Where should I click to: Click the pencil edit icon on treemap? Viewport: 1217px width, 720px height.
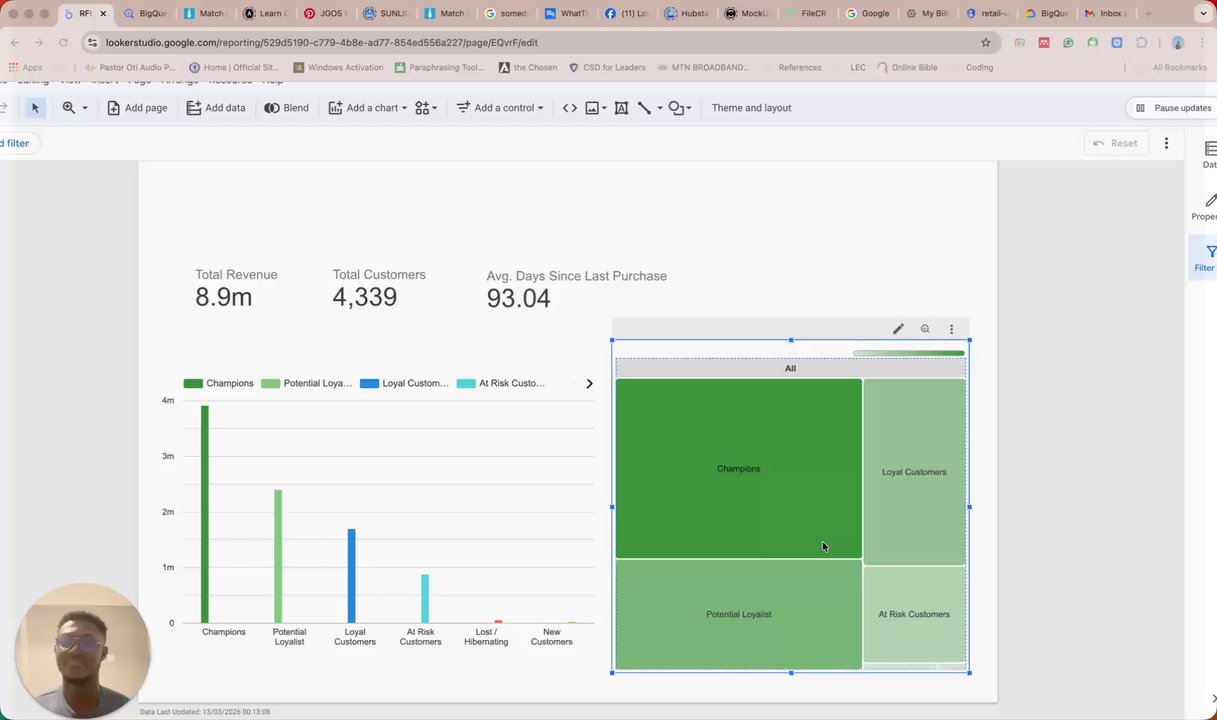898,329
